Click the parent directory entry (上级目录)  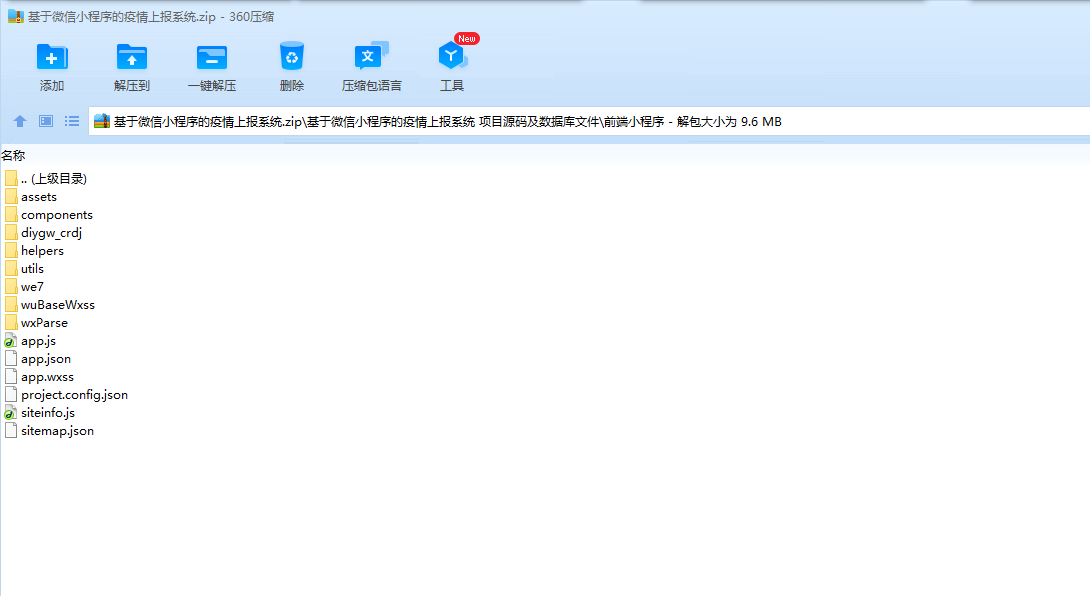coord(54,179)
